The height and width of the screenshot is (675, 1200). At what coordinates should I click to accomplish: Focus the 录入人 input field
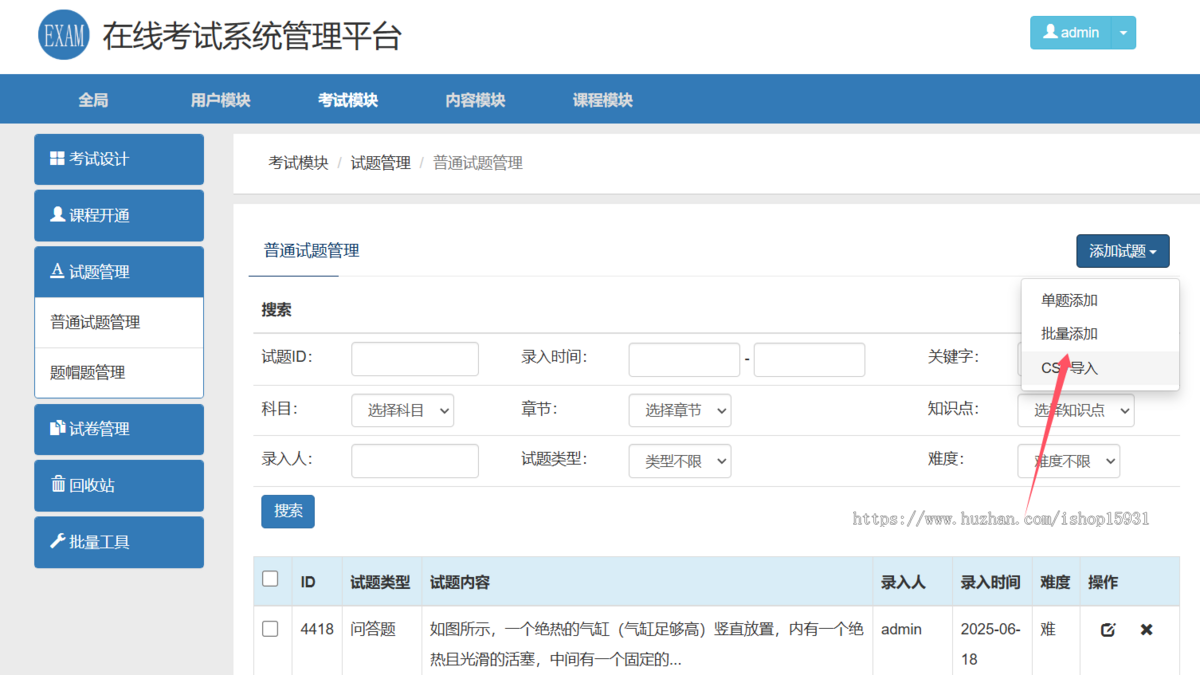pos(415,462)
